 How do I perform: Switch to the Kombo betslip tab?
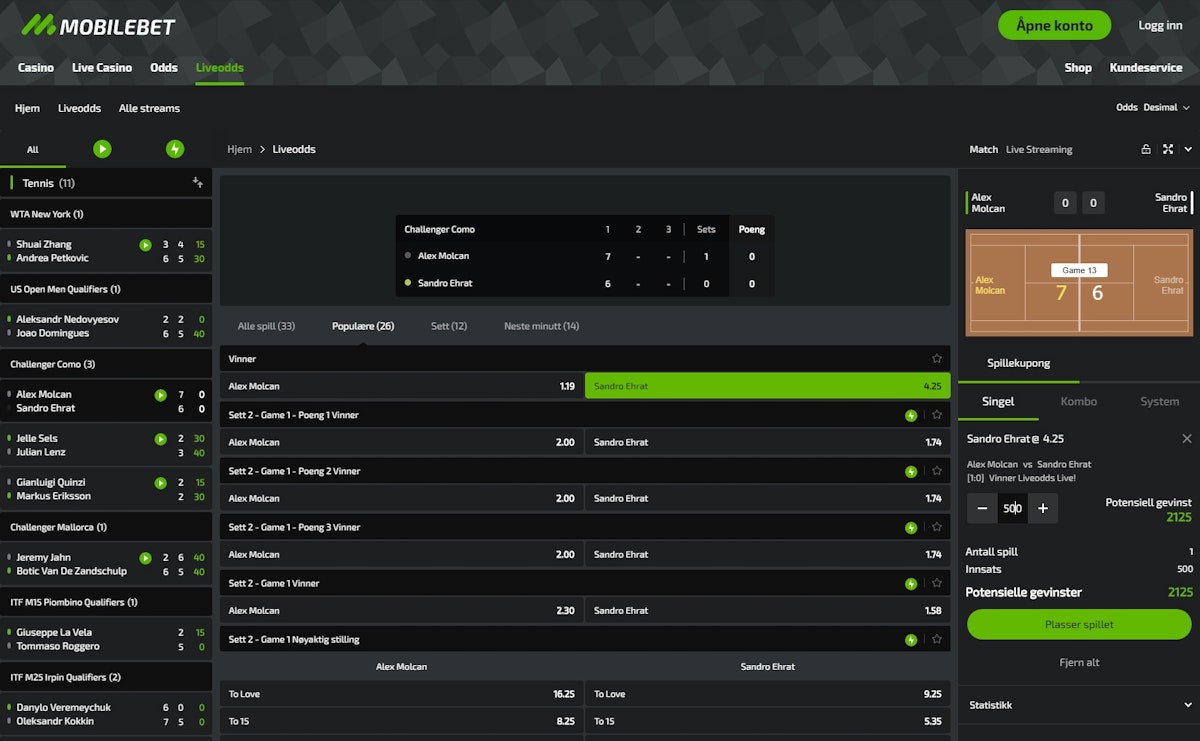coord(1078,401)
